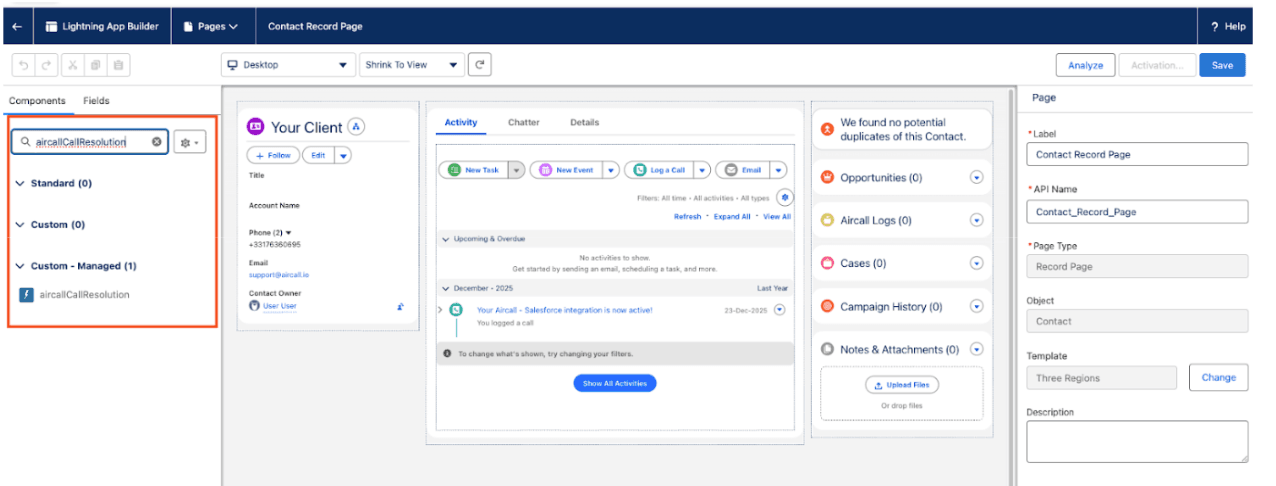
Task: Click the aircallCallResolution lightning icon
Action: click(27, 295)
